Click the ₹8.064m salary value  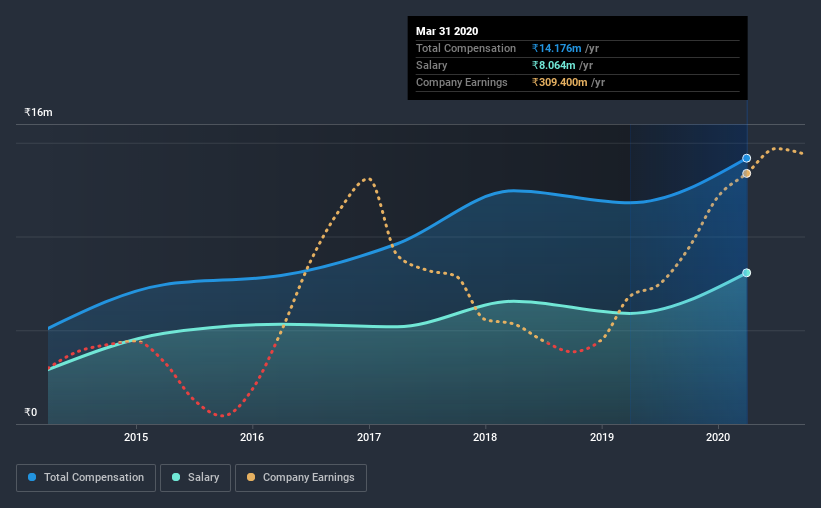coord(553,65)
